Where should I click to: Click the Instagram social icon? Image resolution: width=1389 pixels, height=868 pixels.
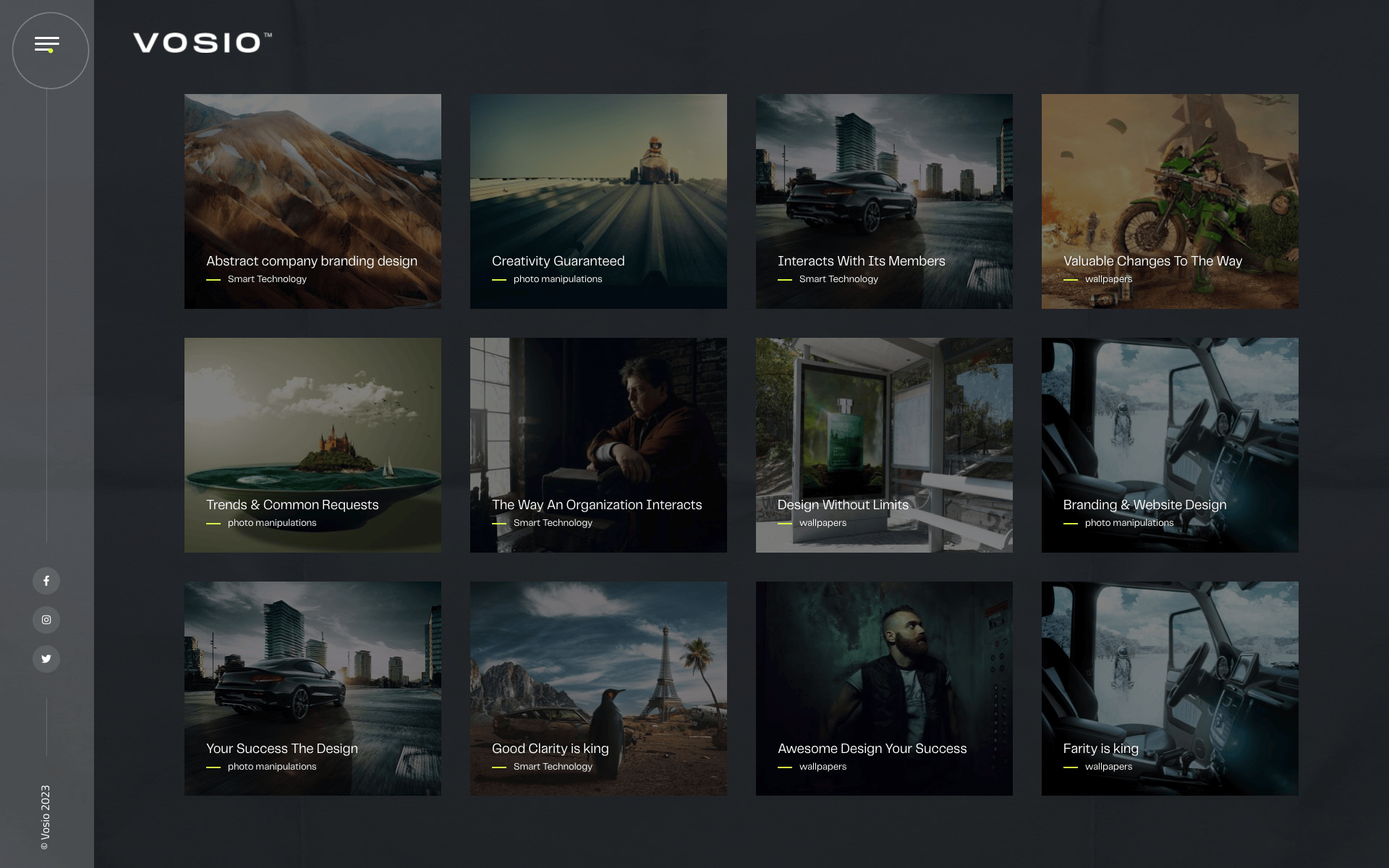click(46, 620)
